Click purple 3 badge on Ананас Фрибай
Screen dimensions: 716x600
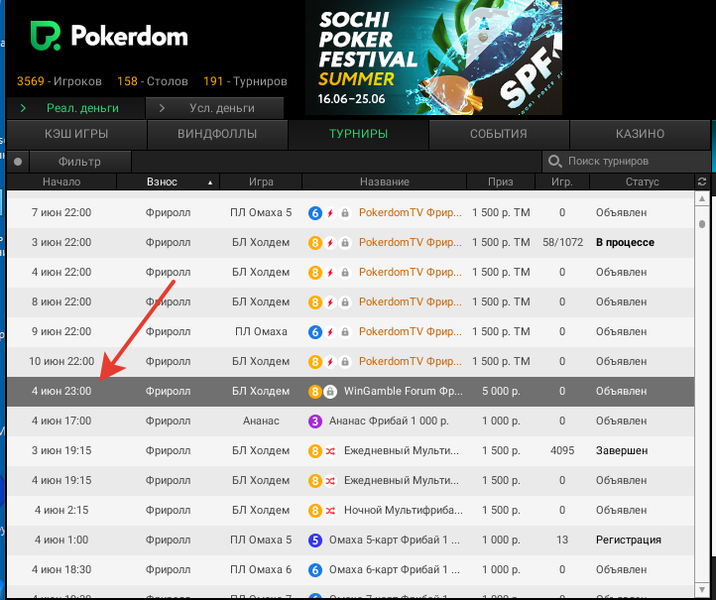coord(314,422)
